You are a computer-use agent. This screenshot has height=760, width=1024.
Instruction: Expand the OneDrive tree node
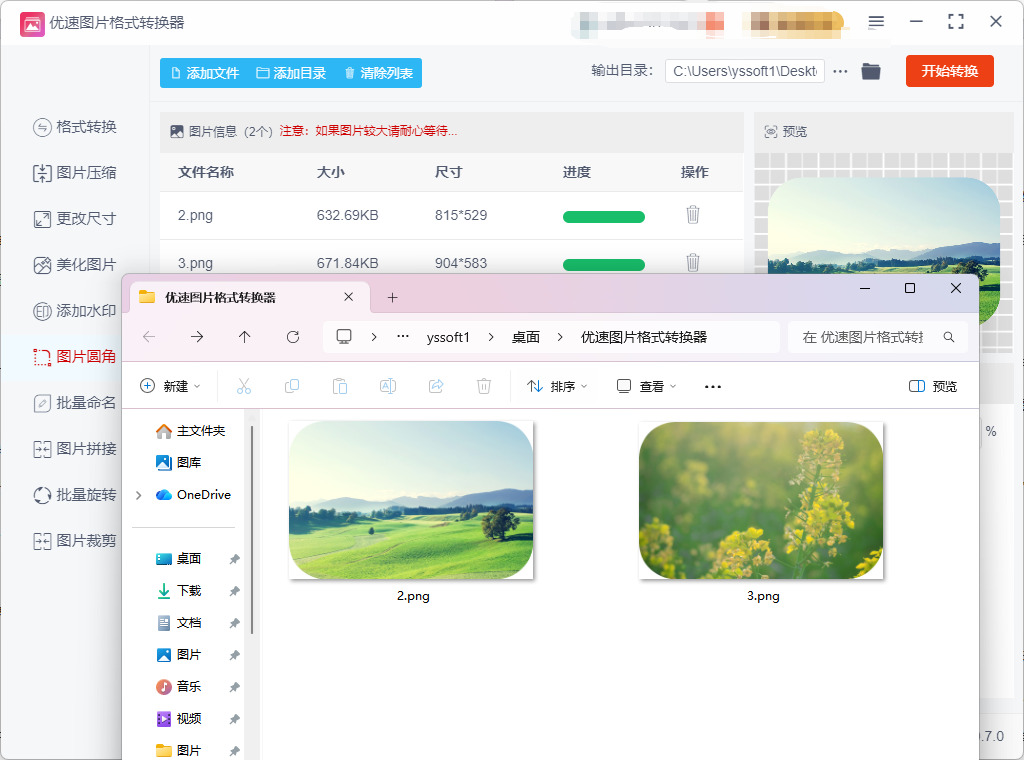(x=138, y=495)
